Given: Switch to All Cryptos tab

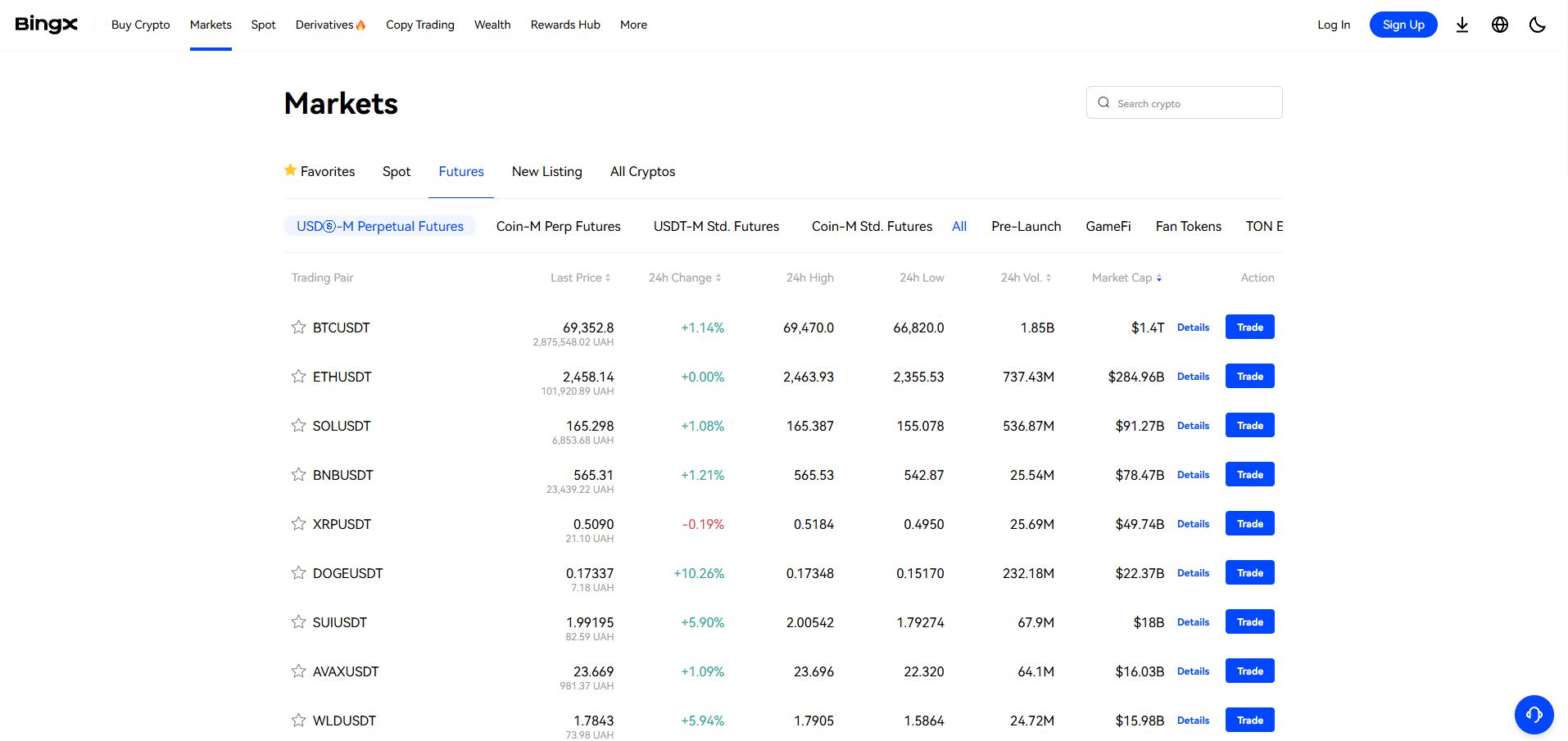Looking at the screenshot, I should (643, 171).
